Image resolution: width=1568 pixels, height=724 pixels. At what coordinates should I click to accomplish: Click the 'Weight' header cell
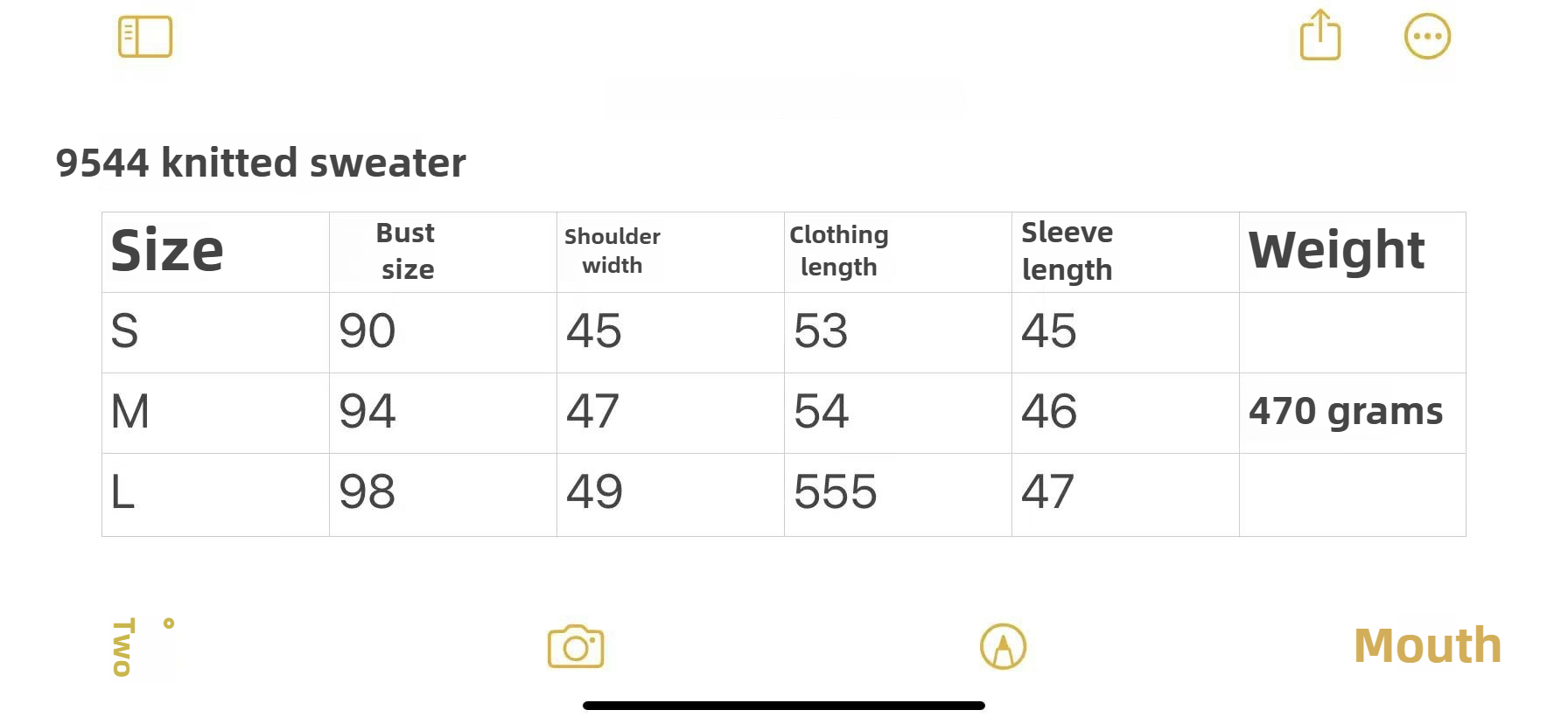(1352, 252)
